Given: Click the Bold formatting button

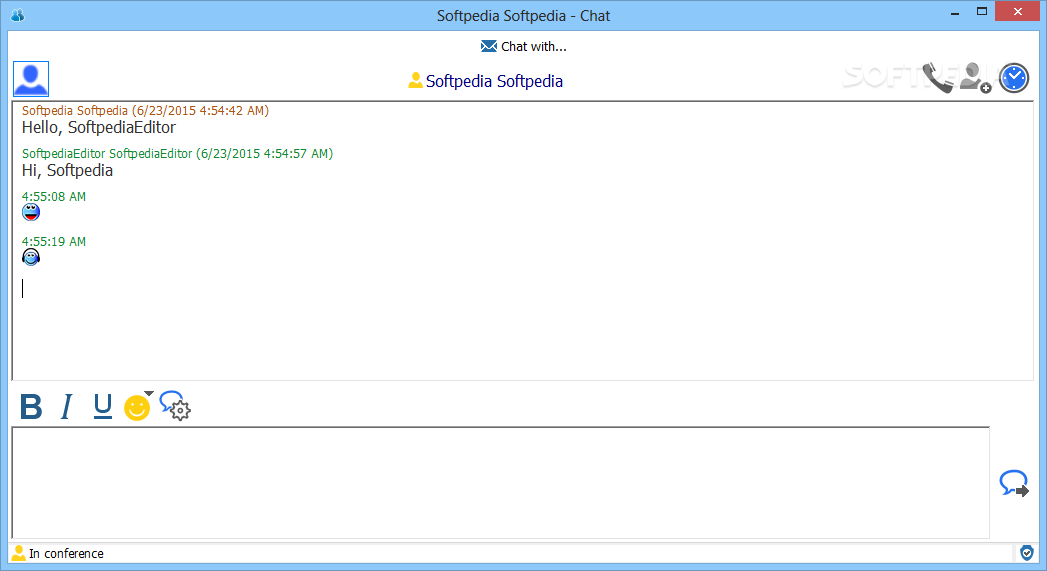Looking at the screenshot, I should tap(31, 407).
